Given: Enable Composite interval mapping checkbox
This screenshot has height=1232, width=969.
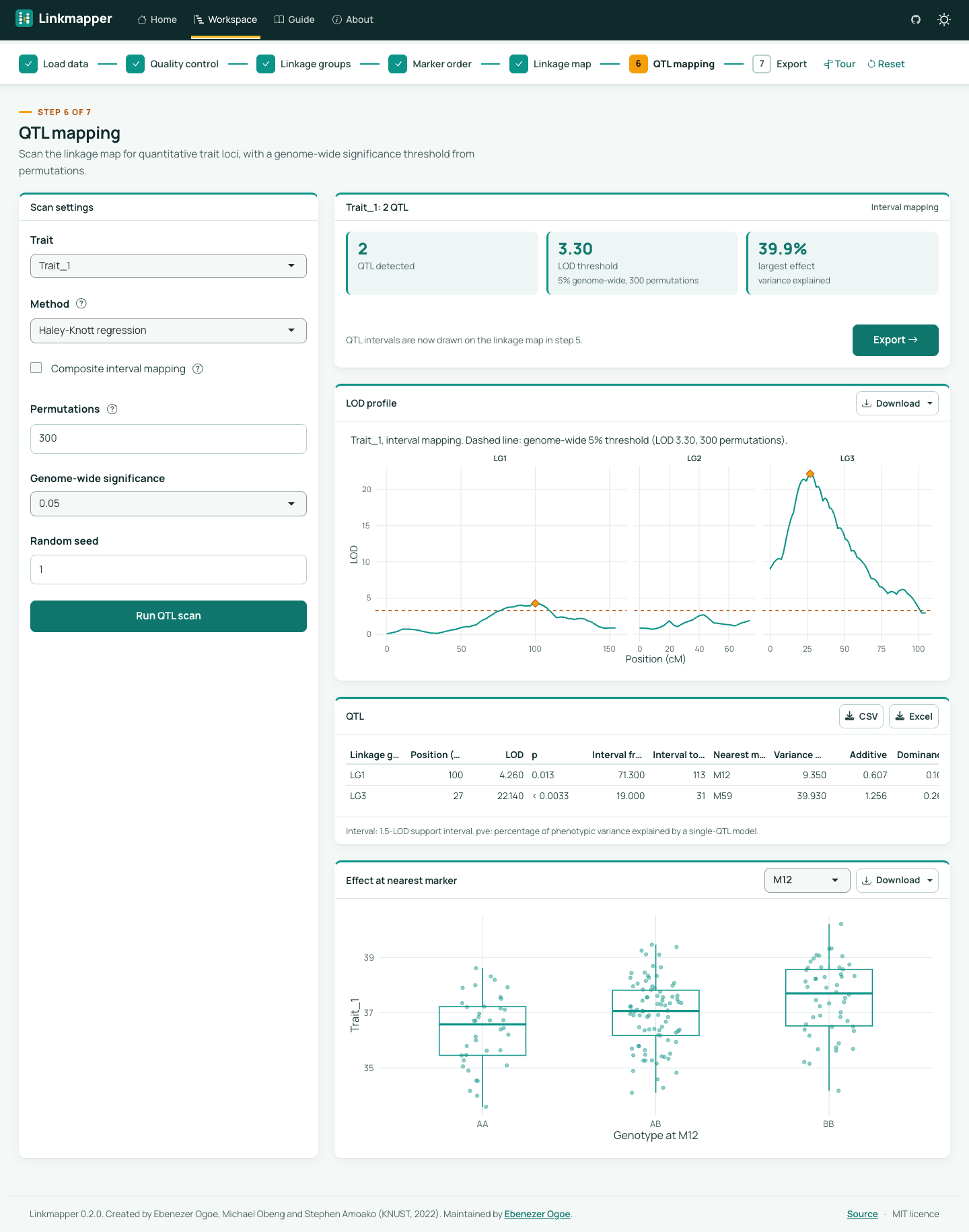Looking at the screenshot, I should [x=36, y=368].
